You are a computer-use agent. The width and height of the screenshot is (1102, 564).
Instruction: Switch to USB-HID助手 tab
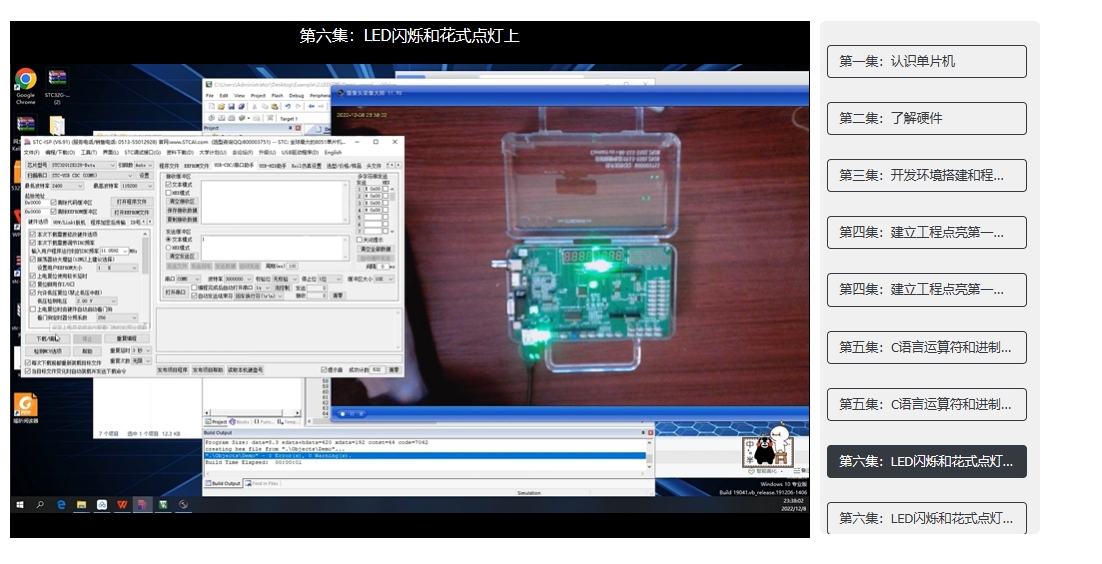[x=273, y=166]
